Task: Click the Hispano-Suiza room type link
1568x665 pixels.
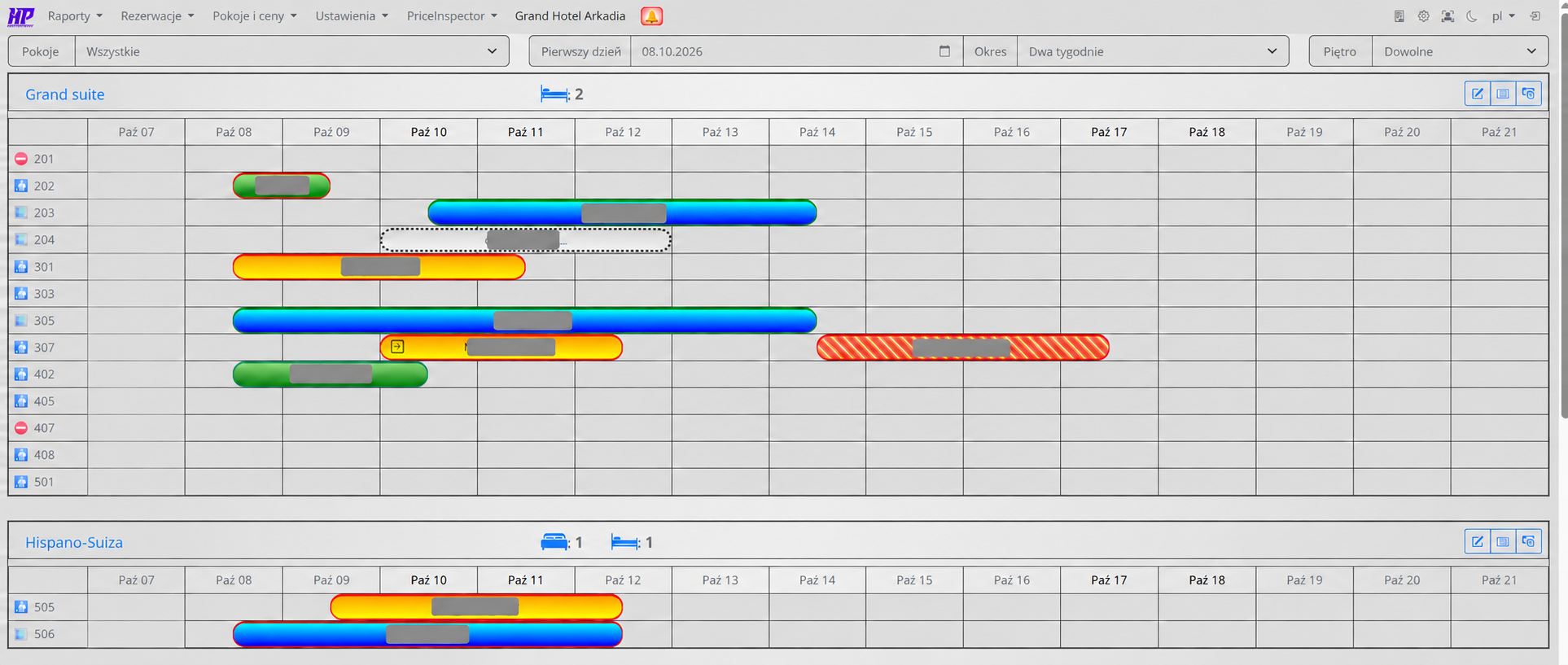Action: coord(74,543)
